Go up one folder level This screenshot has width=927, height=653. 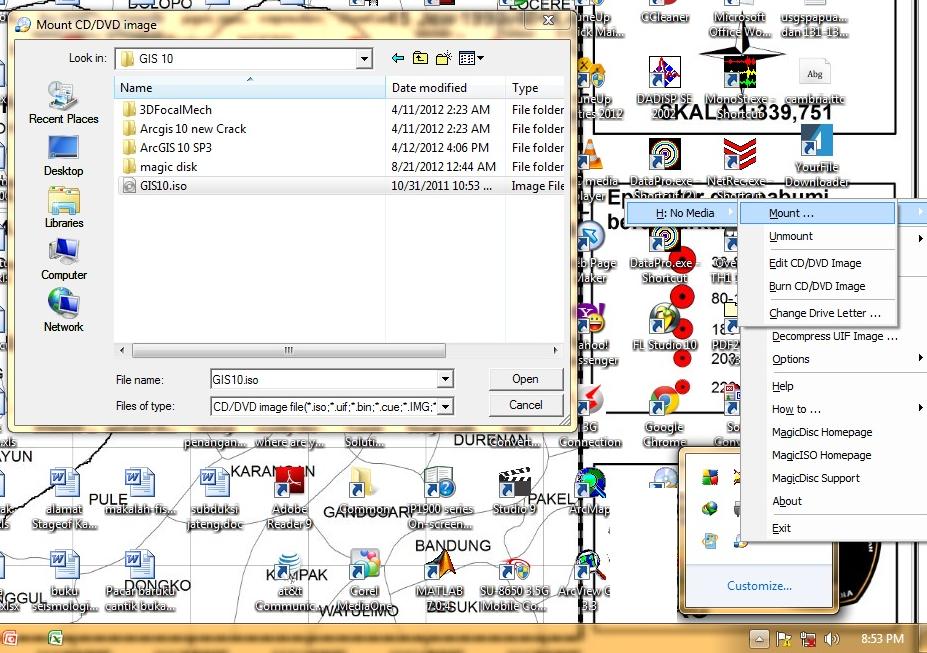(420, 58)
